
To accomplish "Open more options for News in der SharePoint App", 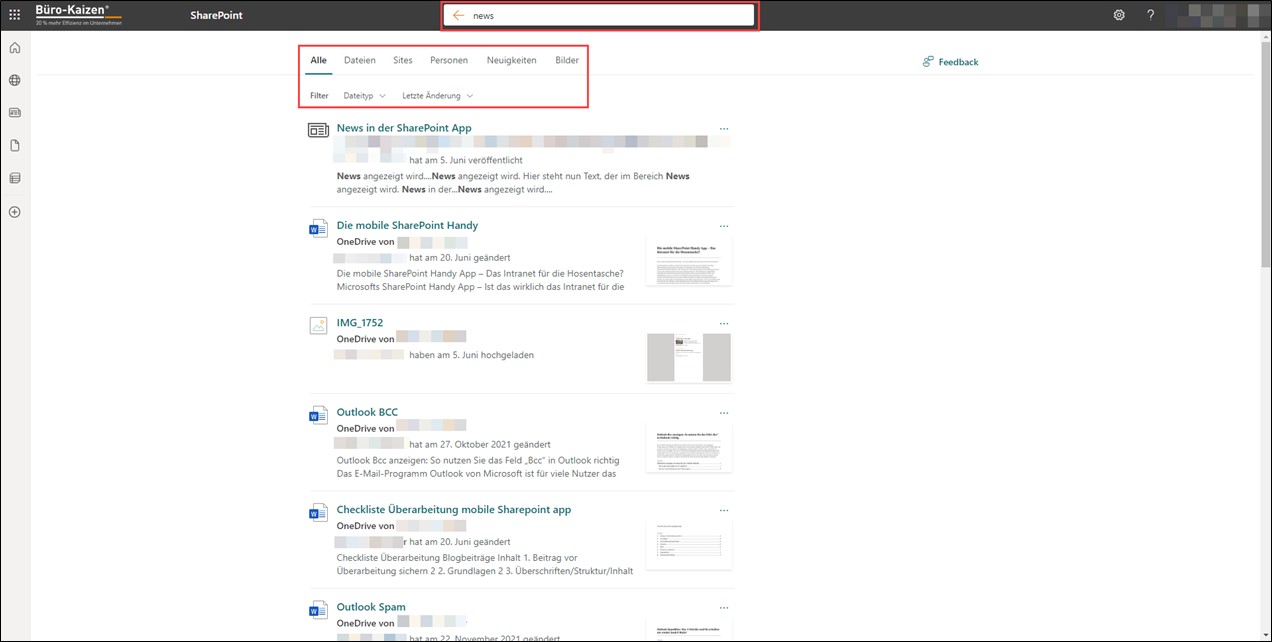I will [724, 129].
